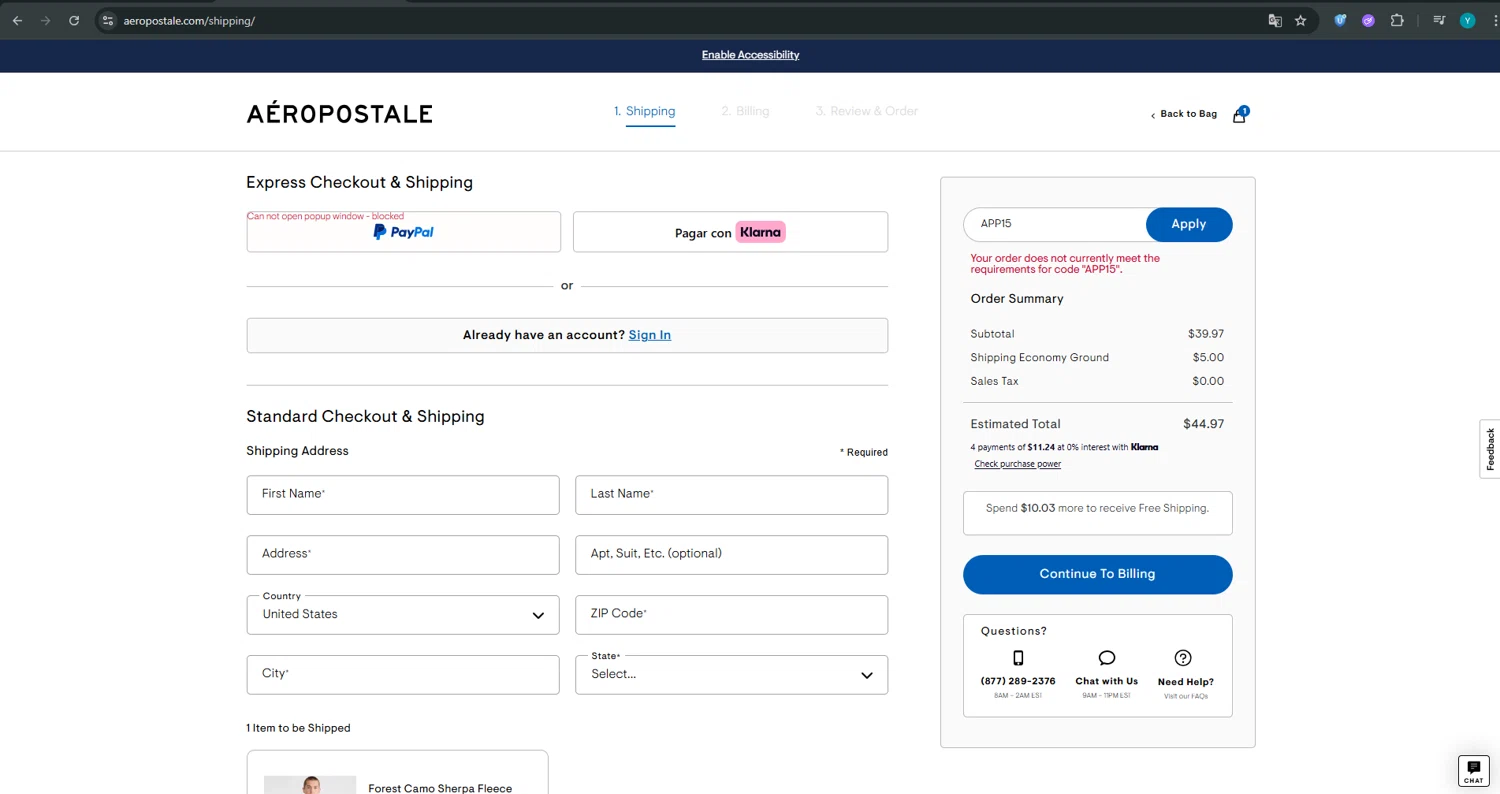Image resolution: width=1500 pixels, height=794 pixels.
Task: Open the Feedback side tab
Action: [1490, 449]
